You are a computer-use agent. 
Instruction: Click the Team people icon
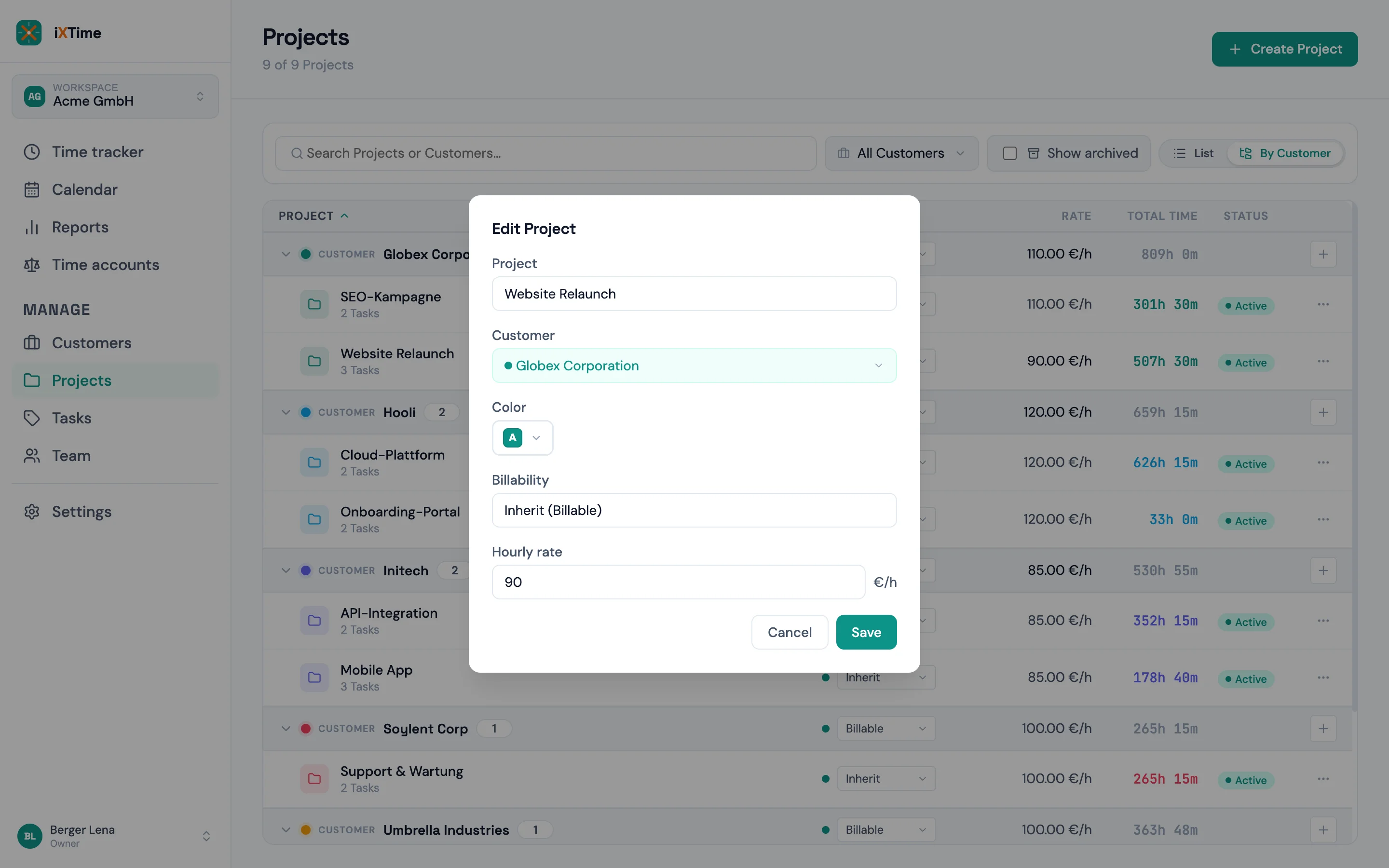[31, 456]
